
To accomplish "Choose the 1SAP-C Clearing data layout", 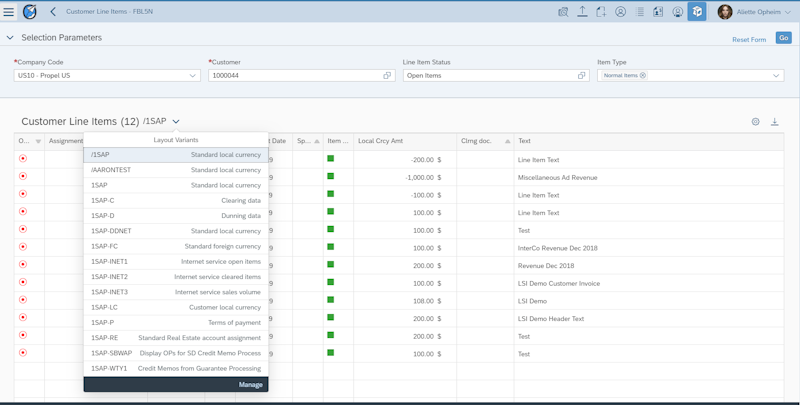I will click(176, 200).
